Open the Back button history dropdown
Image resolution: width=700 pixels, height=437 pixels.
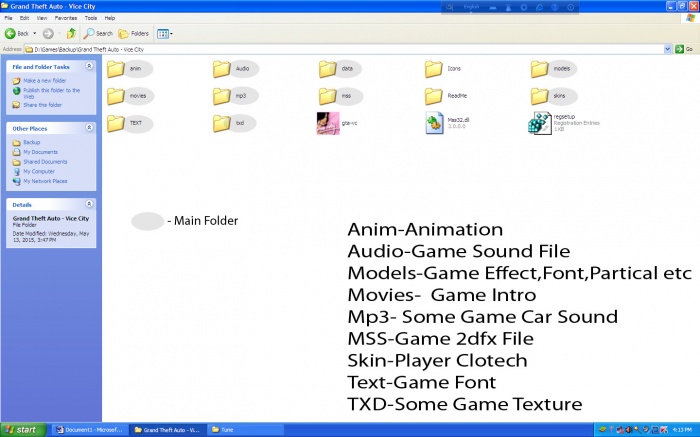coord(35,33)
